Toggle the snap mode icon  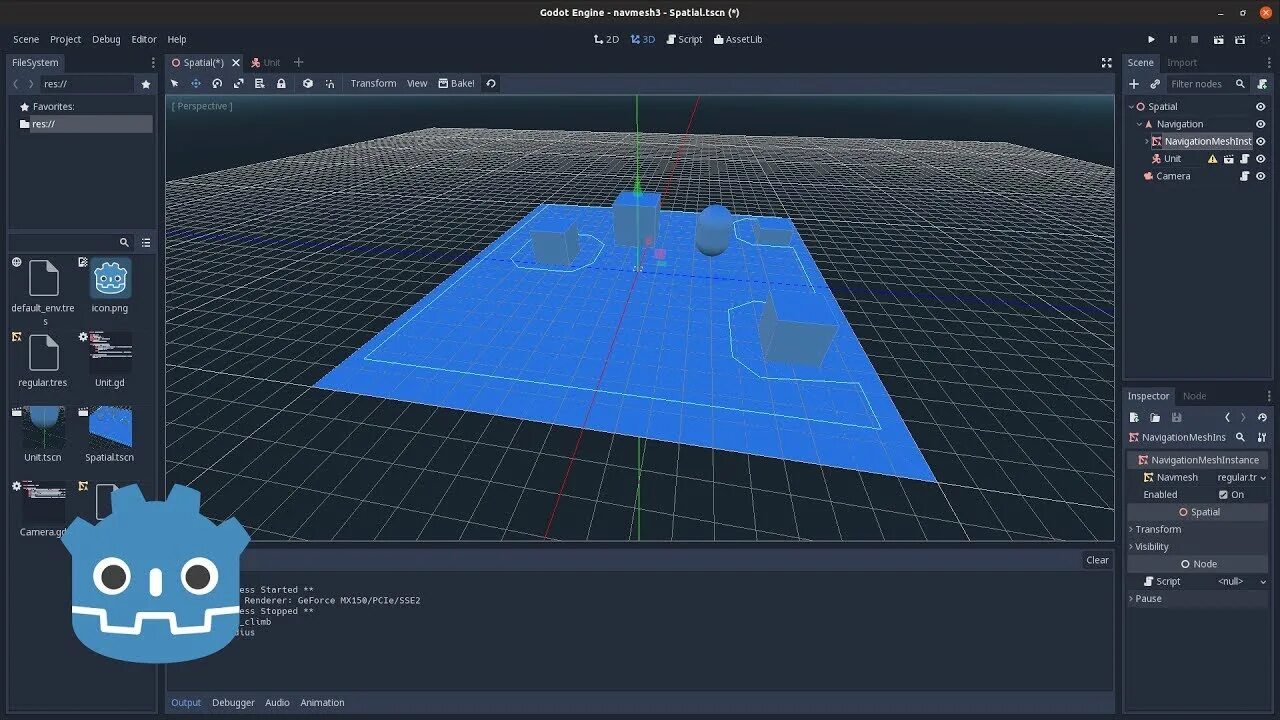(330, 83)
